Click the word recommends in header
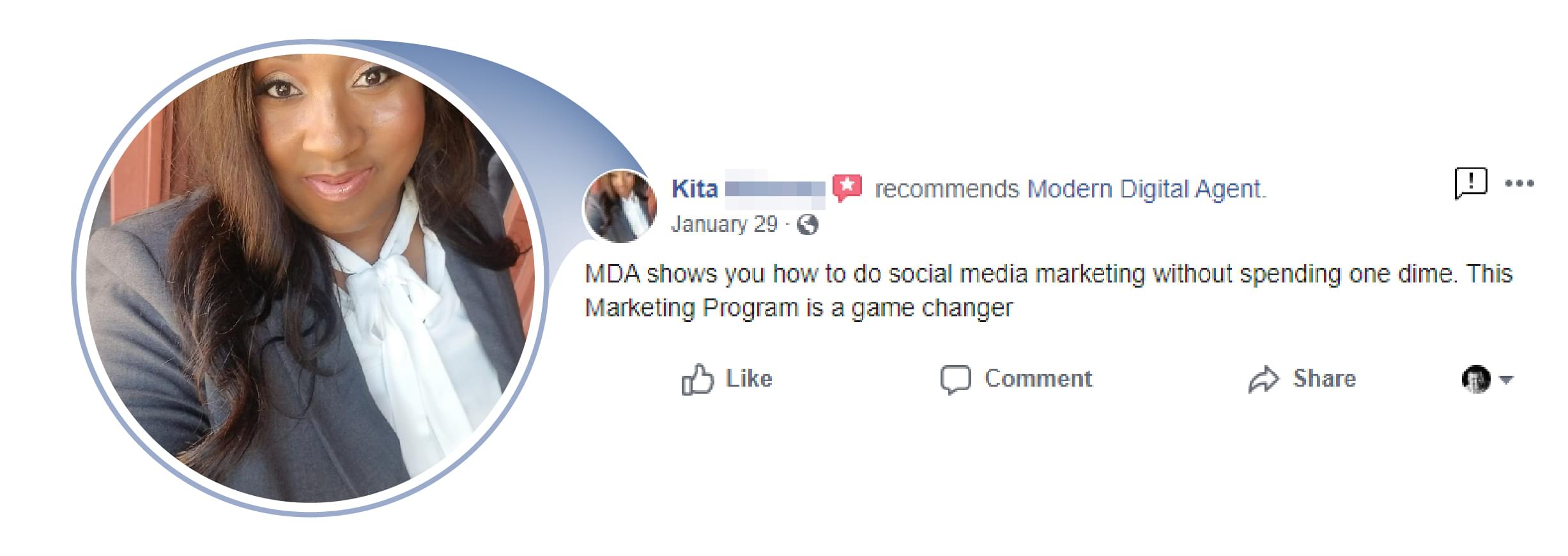 (946, 189)
